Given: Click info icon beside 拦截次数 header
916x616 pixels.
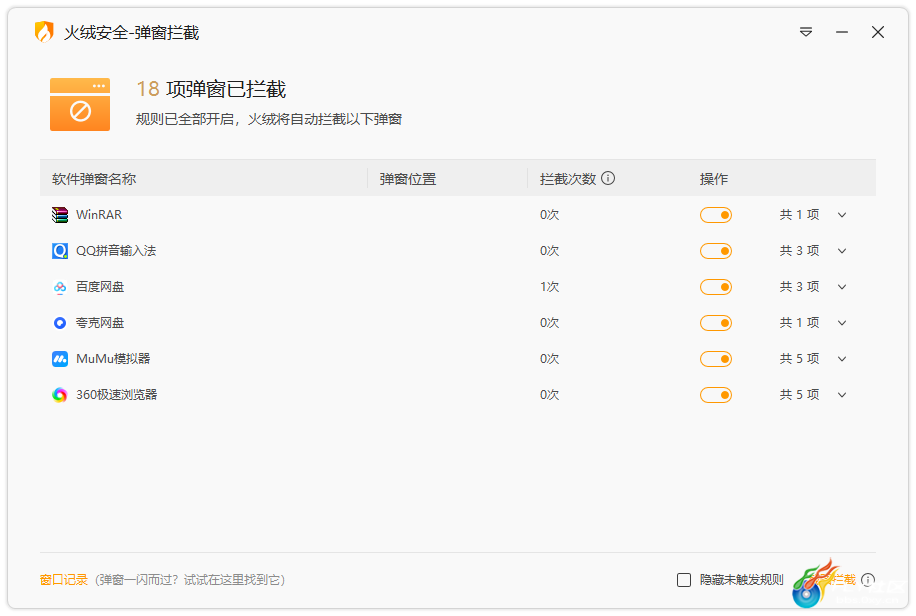Looking at the screenshot, I should [608, 179].
